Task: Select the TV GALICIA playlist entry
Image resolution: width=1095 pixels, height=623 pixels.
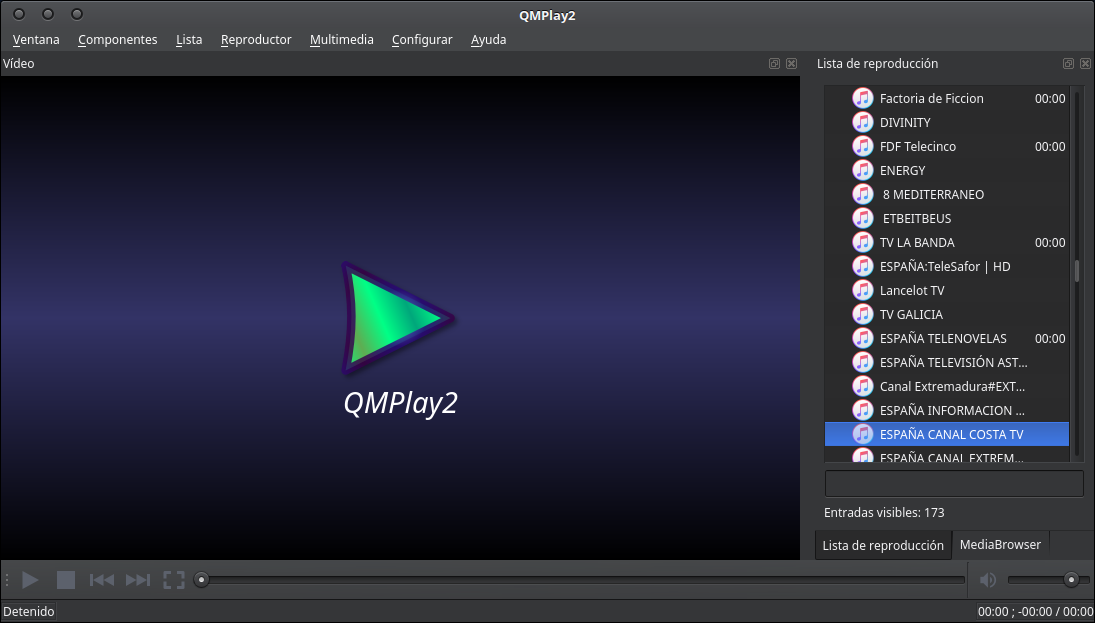Action: click(x=947, y=314)
